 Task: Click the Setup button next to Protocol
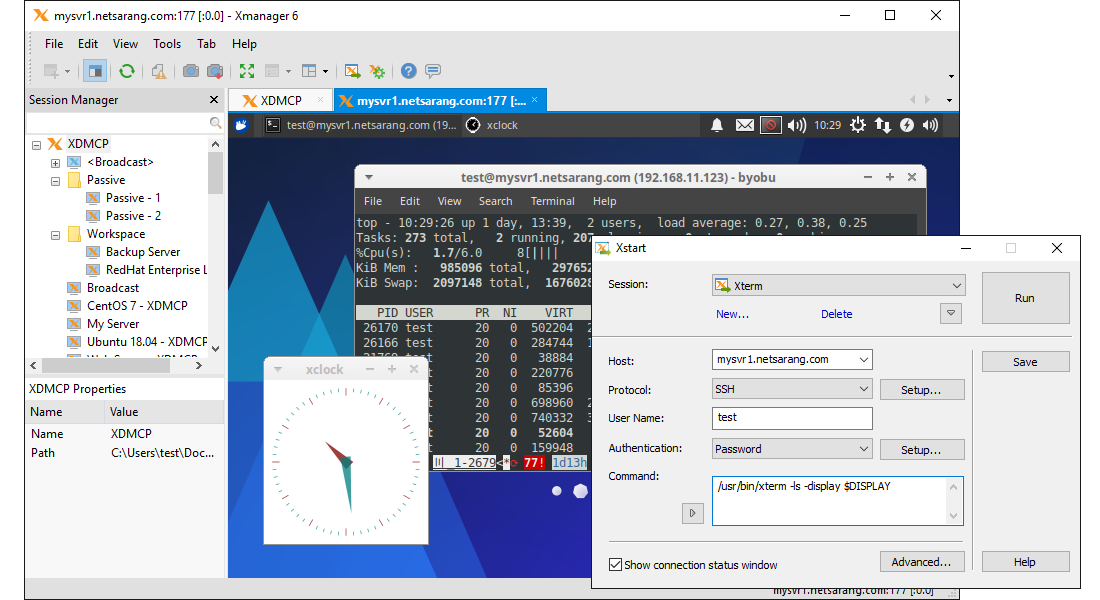click(x=922, y=389)
